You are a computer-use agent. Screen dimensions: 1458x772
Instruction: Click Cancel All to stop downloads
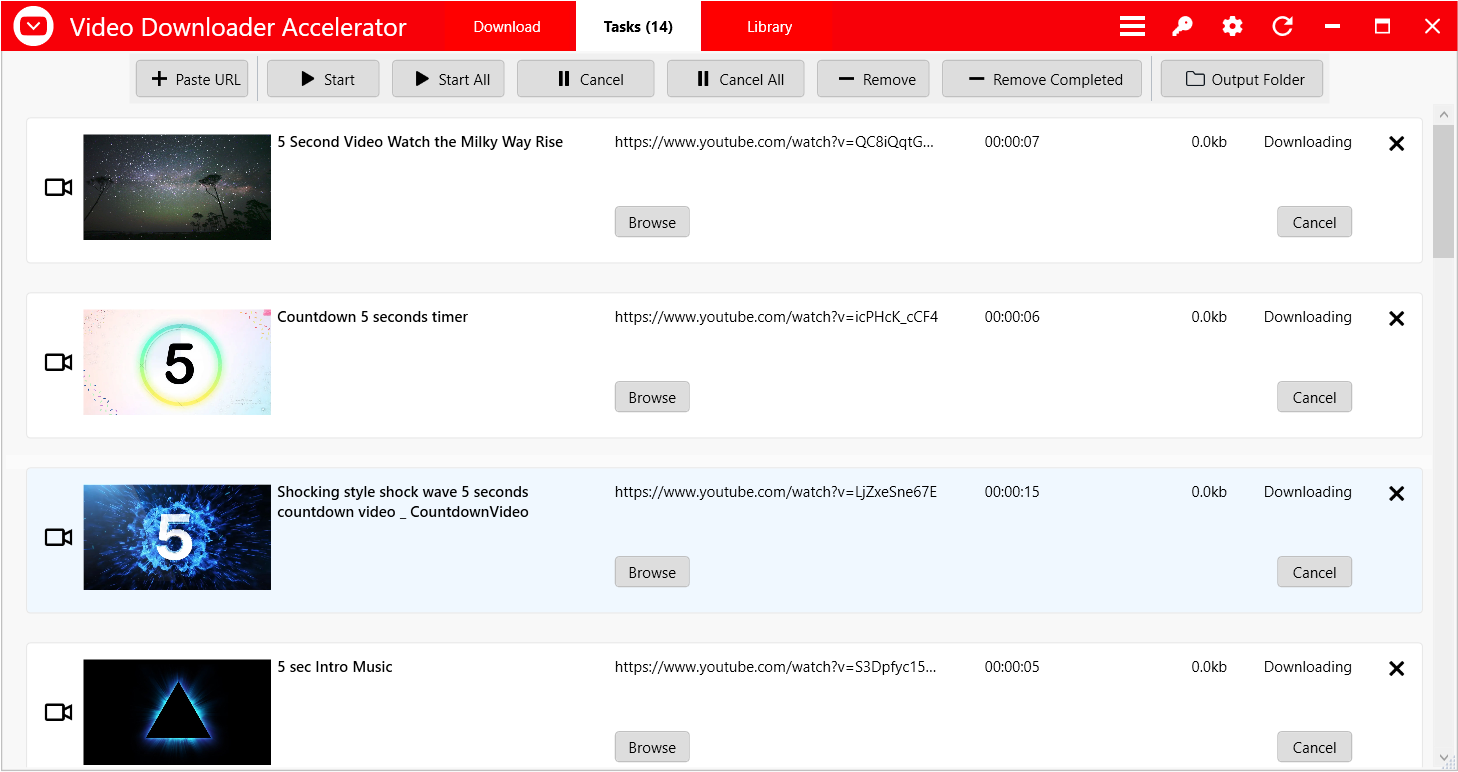[x=735, y=79]
